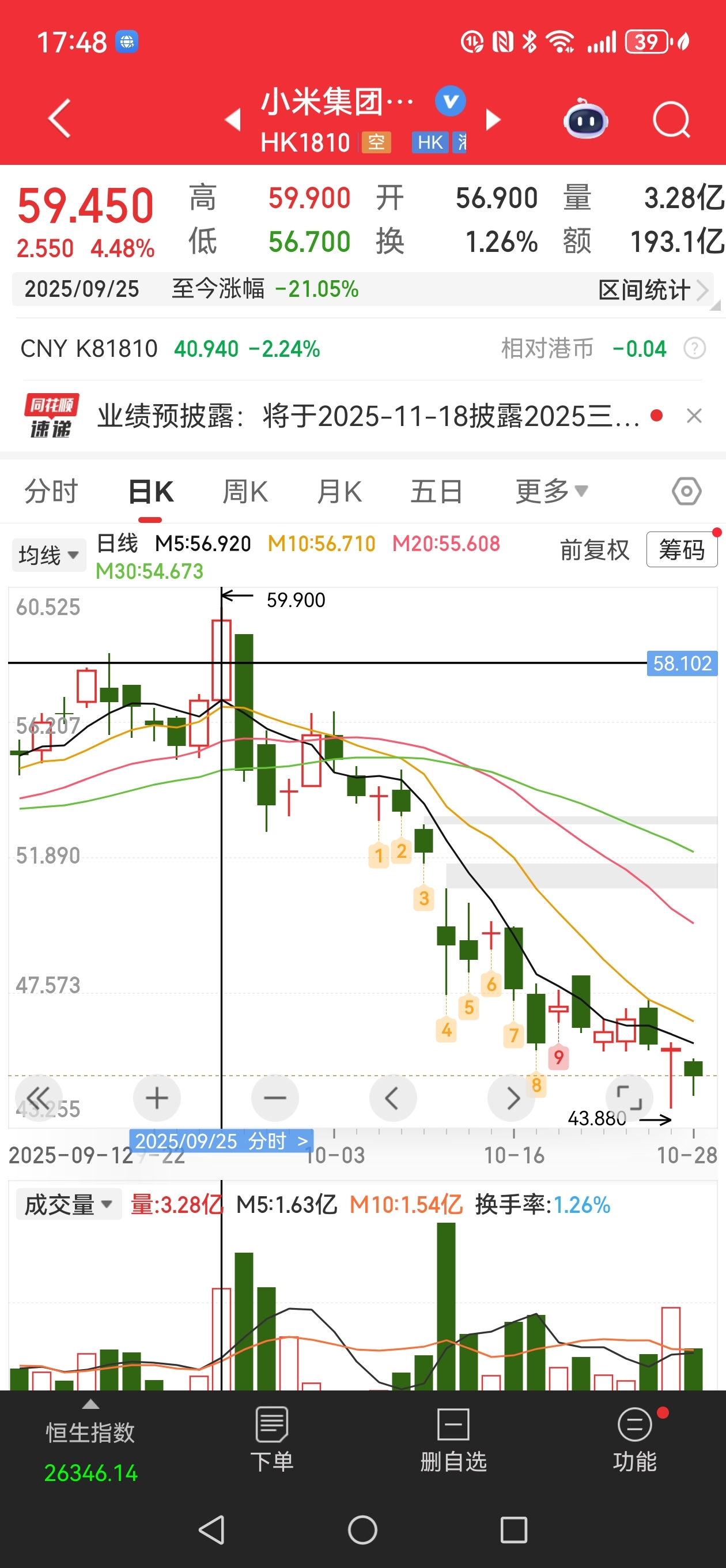Toggle 前复权 price adjustment
This screenshot has width=726, height=1568.
[x=594, y=549]
